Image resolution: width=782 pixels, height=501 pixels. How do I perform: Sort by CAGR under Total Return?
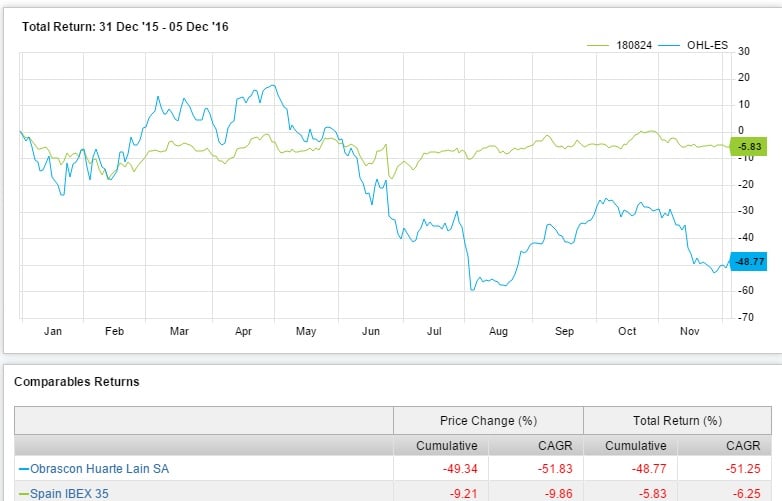[x=742, y=445]
